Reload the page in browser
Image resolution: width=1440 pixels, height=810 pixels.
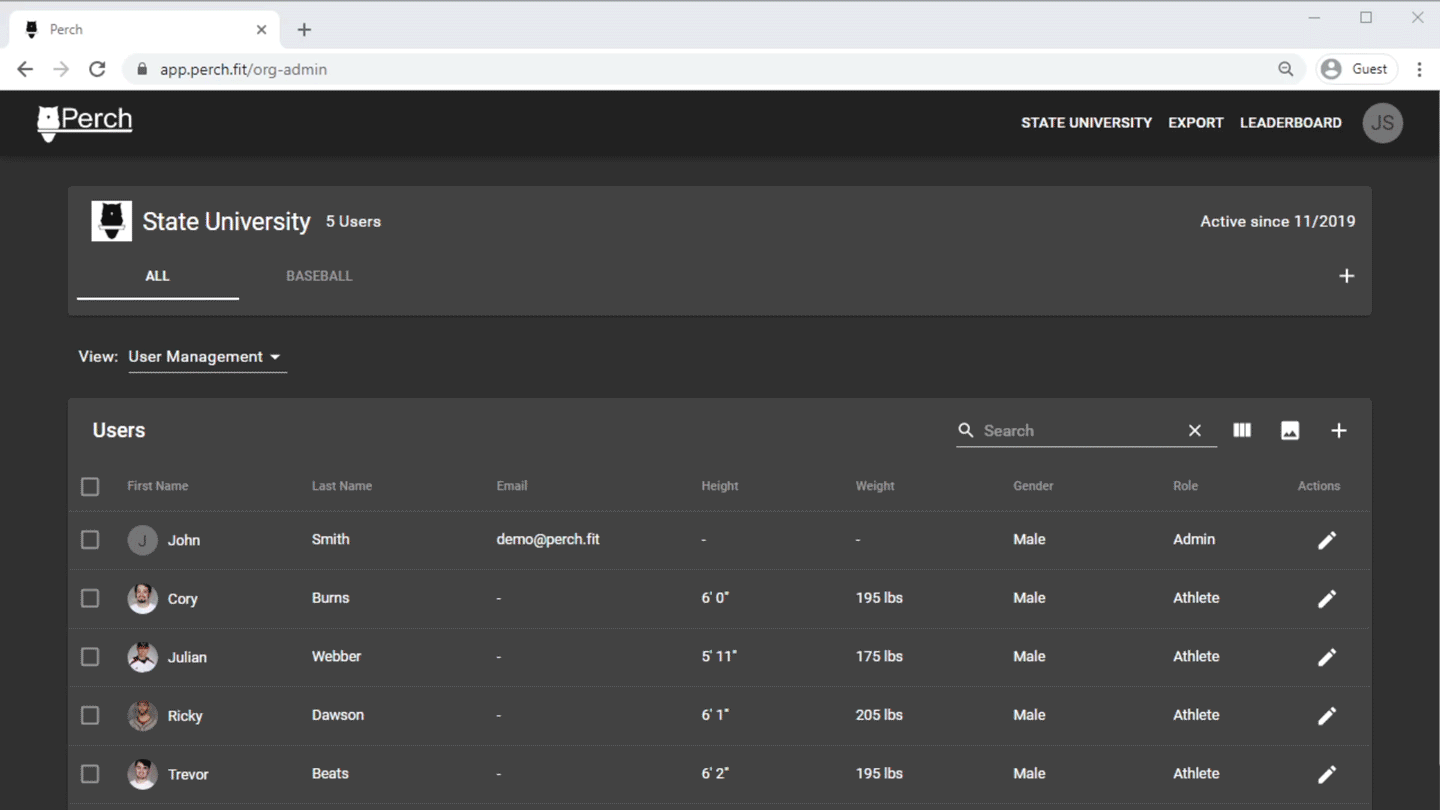[x=97, y=69]
